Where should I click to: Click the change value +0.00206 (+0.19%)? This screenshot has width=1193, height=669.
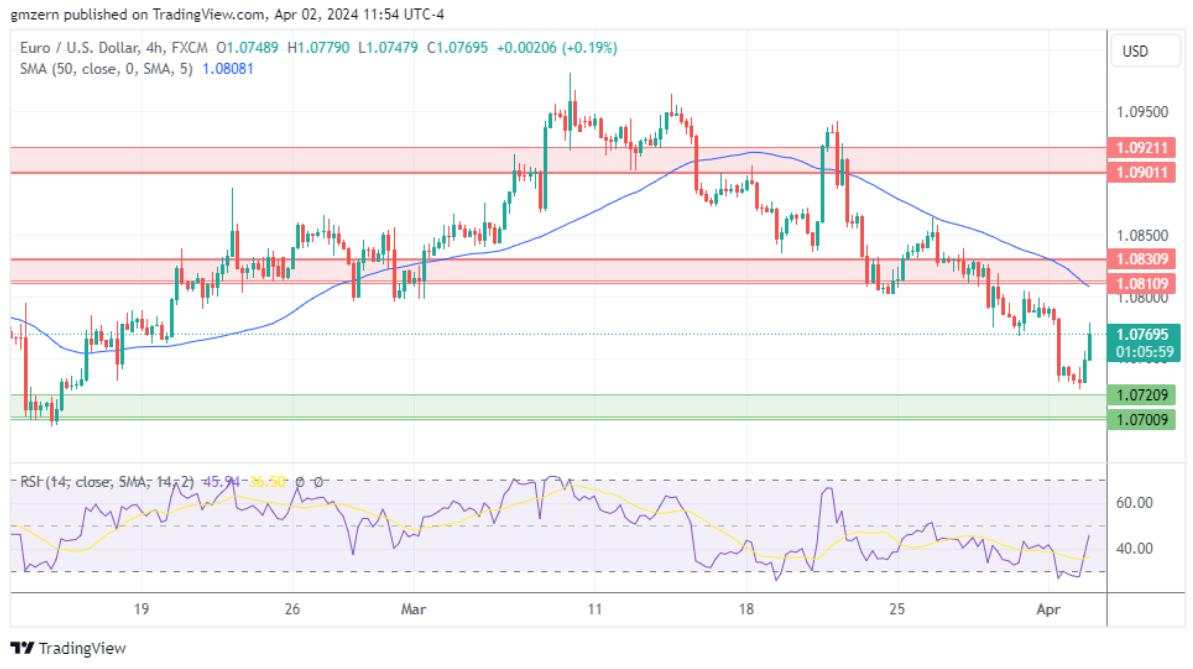click(557, 48)
